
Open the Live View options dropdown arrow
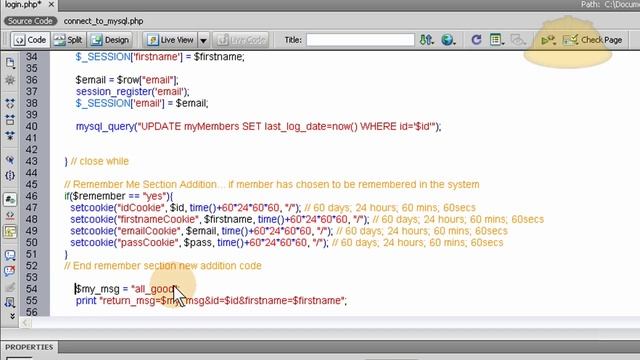click(203, 40)
